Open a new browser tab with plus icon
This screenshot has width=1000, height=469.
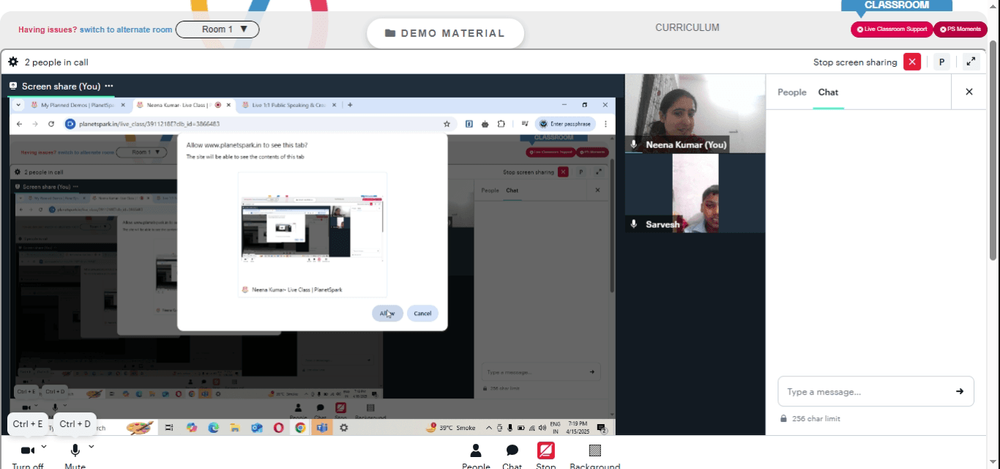coord(349,105)
